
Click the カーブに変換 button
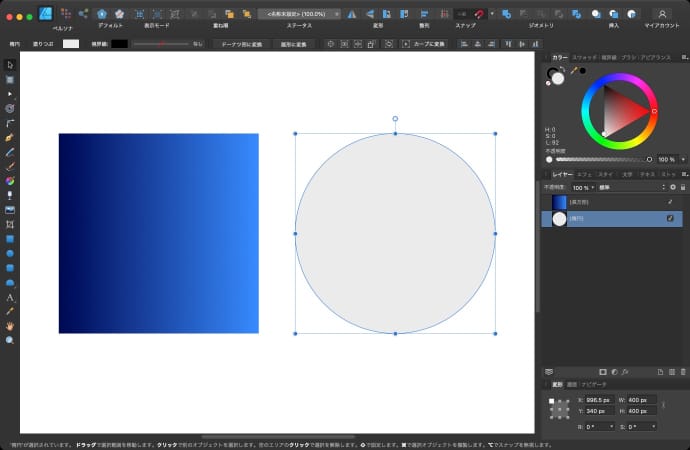(430, 44)
